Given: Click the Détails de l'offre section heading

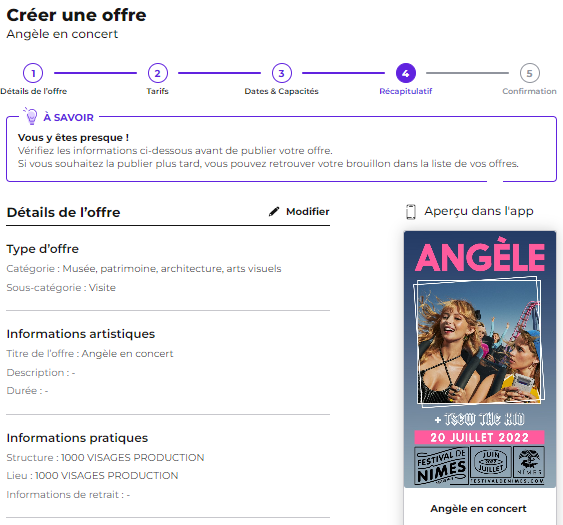Looking at the screenshot, I should (x=64, y=212).
